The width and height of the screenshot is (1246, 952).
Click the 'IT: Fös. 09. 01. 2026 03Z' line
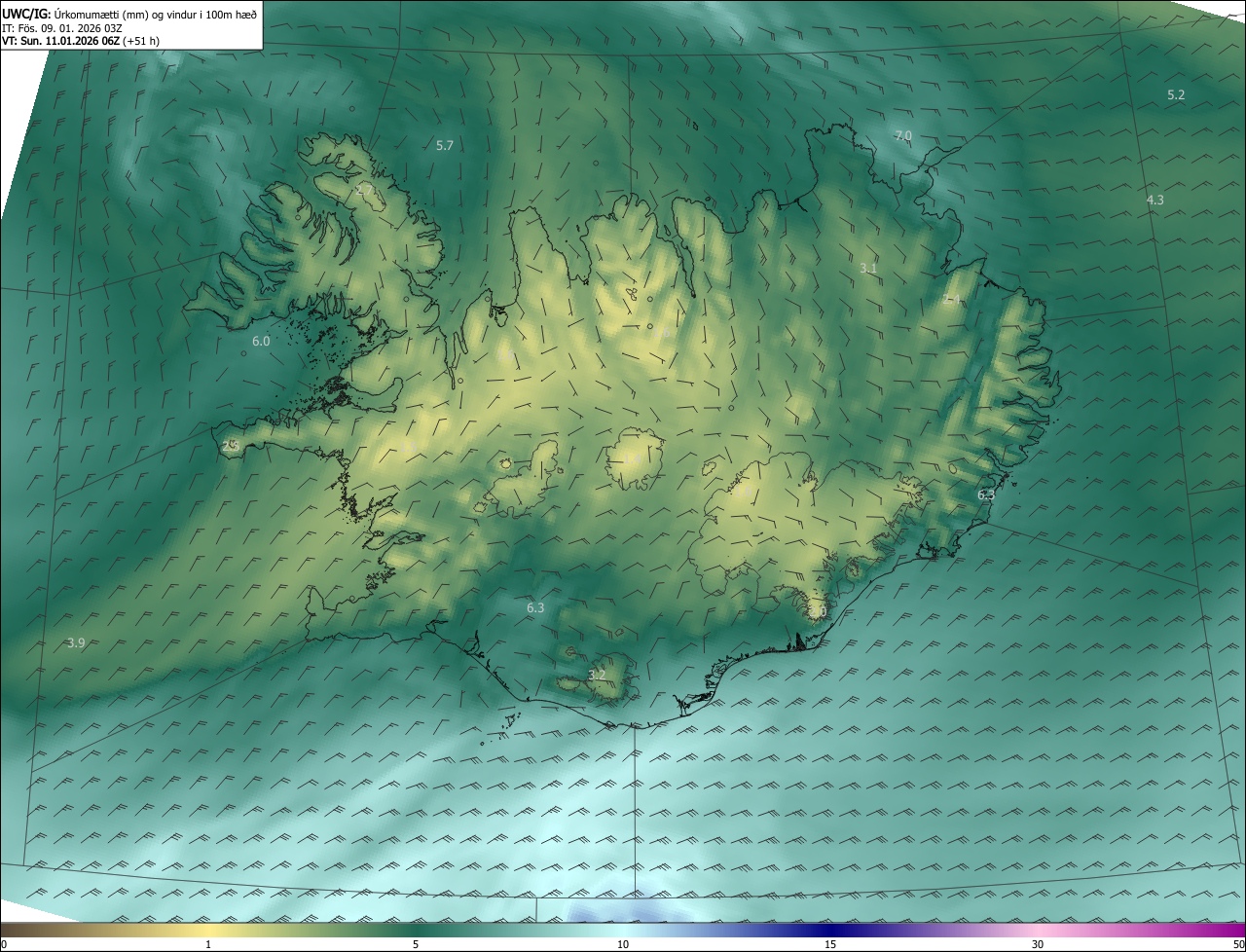point(60,28)
